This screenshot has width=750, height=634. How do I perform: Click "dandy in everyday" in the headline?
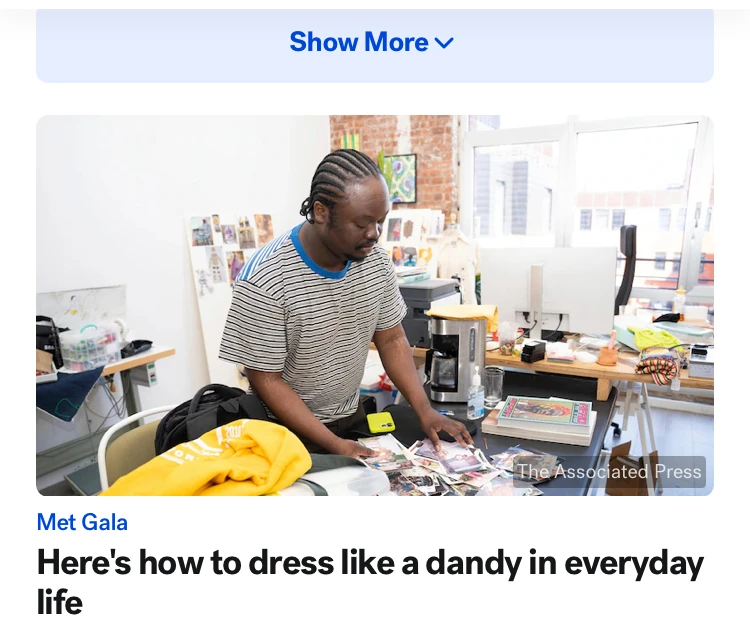(x=564, y=563)
